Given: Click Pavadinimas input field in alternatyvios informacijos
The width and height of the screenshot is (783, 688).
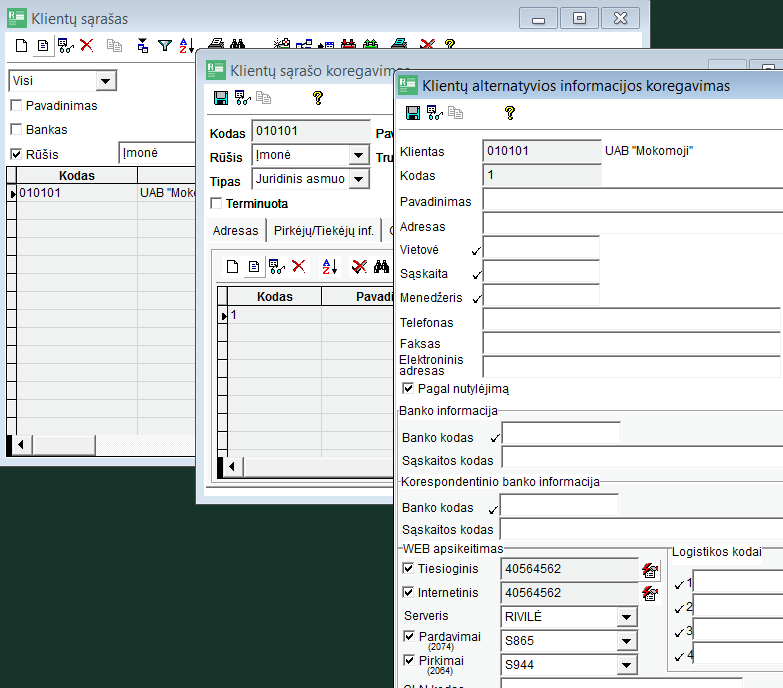Looking at the screenshot, I should [x=632, y=200].
